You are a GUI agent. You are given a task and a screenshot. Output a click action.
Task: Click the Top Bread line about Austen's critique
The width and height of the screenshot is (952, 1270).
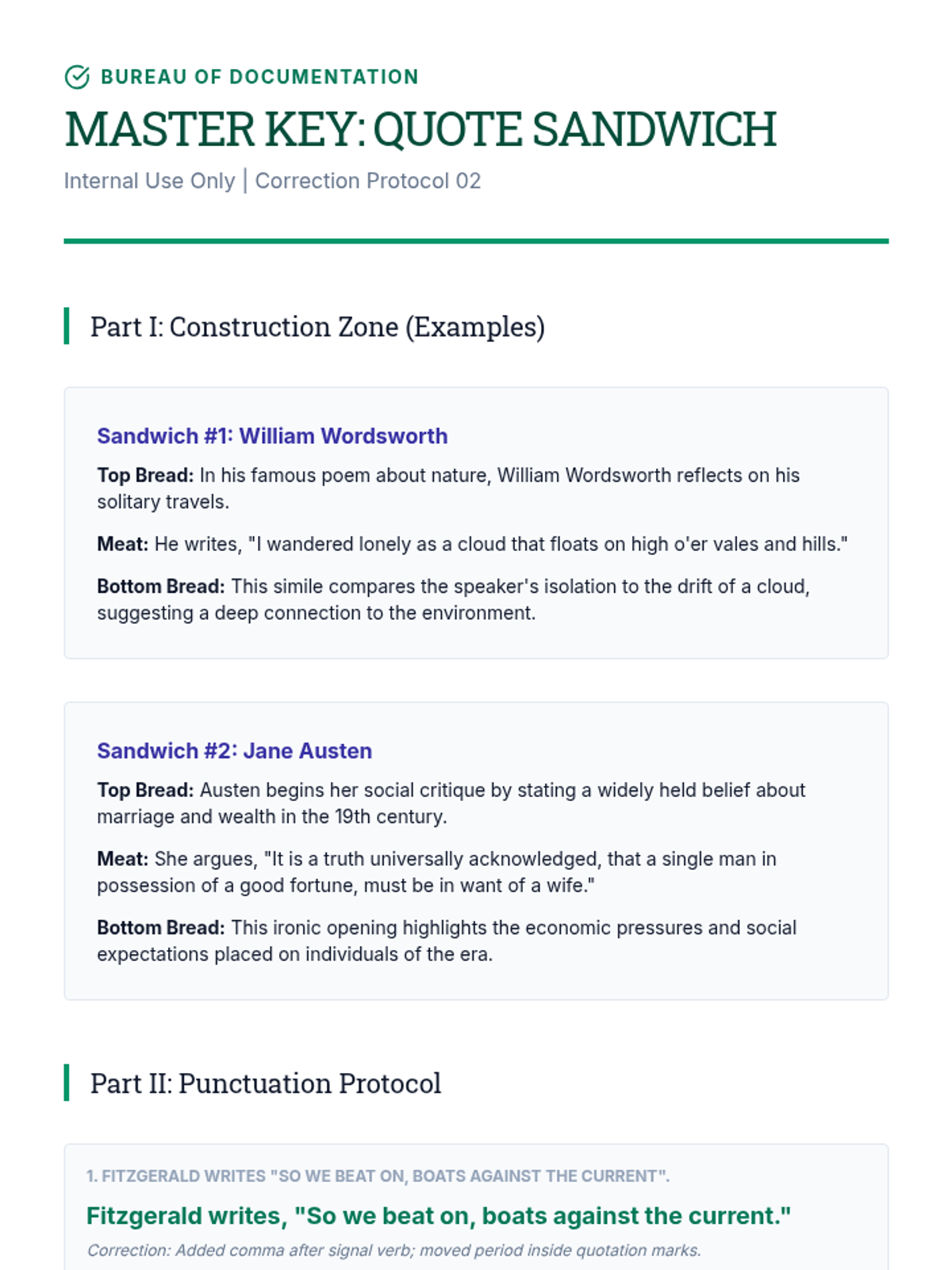[x=451, y=803]
